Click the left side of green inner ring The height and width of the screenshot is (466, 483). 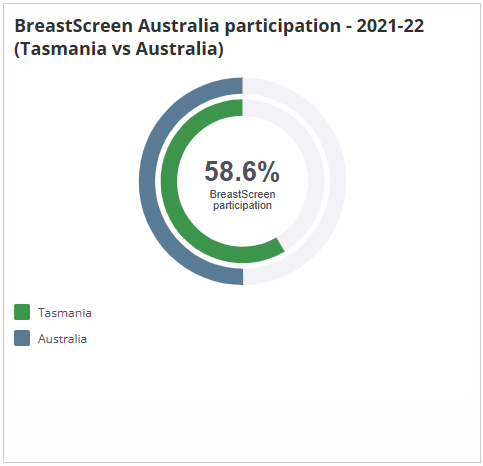point(169,181)
